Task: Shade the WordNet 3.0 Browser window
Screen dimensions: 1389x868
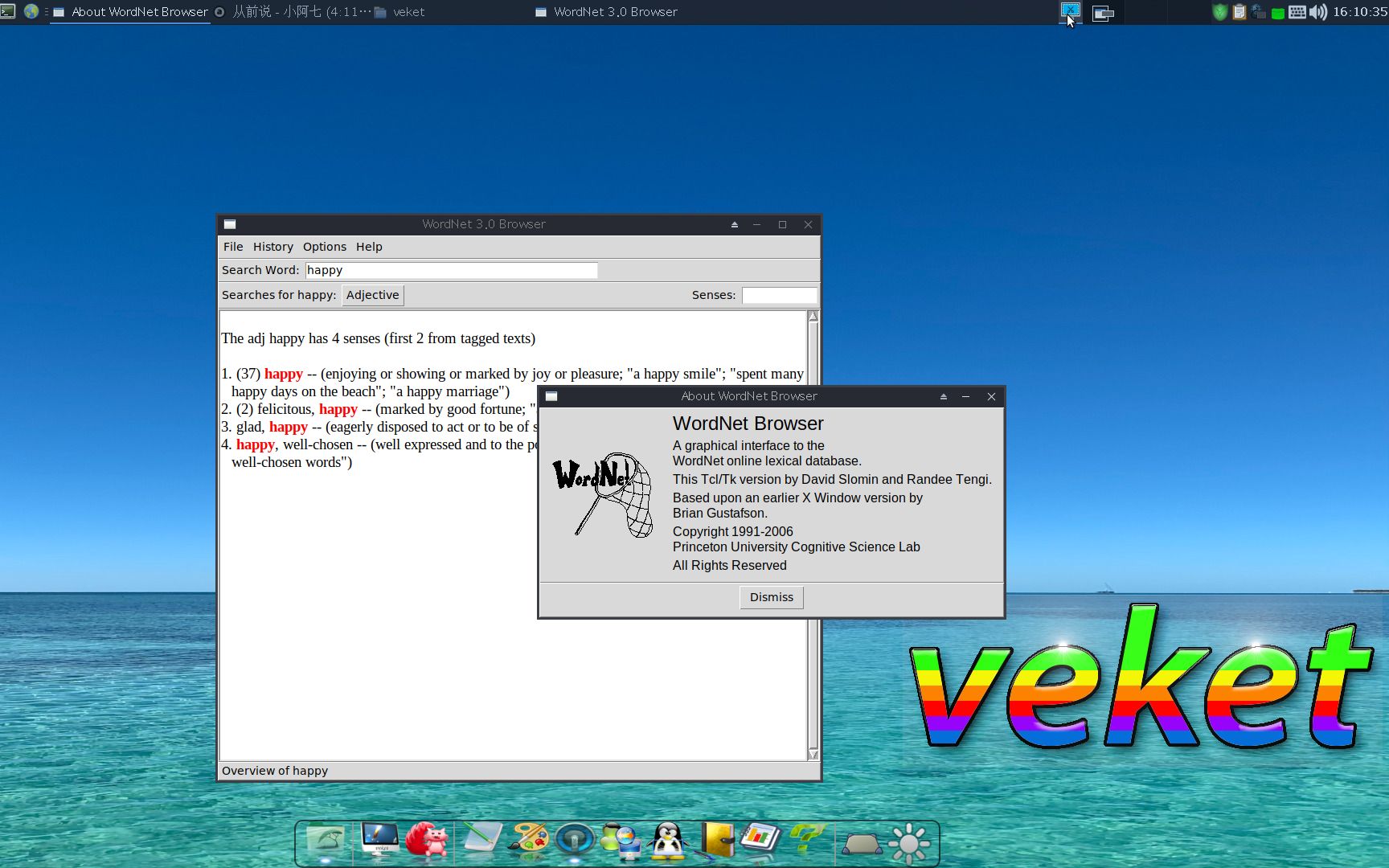Action: point(735,224)
